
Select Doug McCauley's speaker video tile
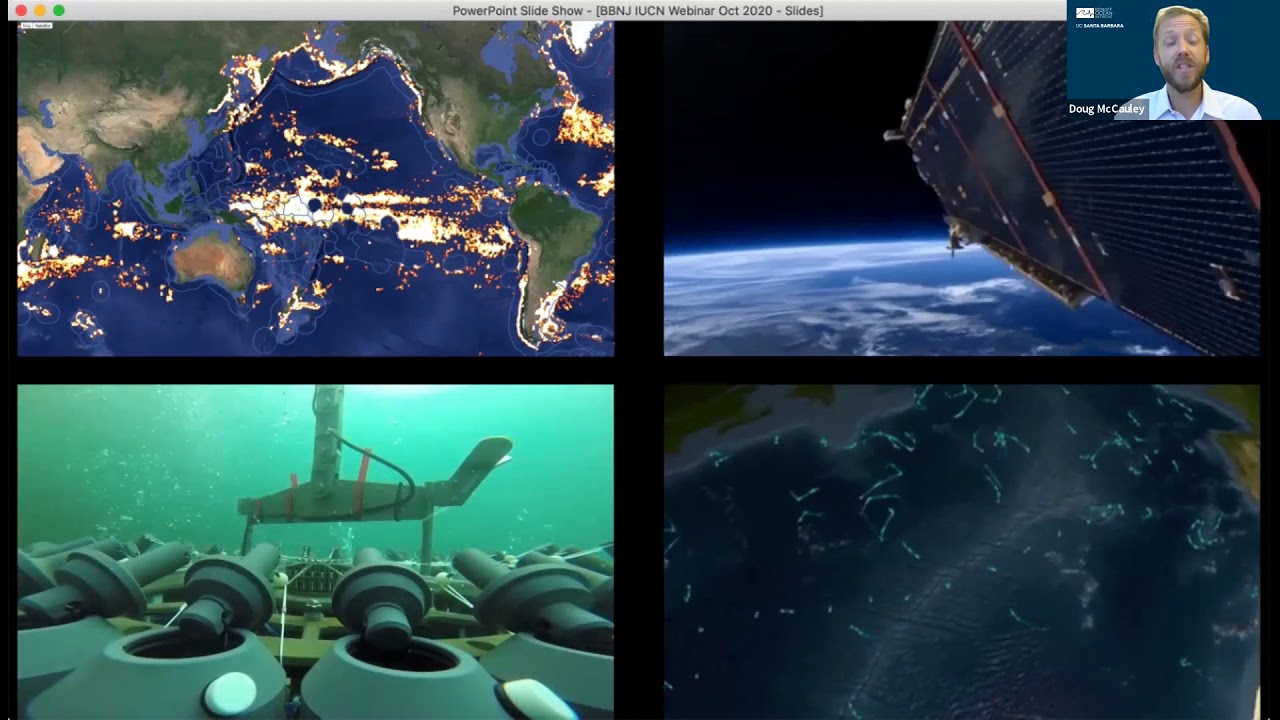tap(1173, 60)
